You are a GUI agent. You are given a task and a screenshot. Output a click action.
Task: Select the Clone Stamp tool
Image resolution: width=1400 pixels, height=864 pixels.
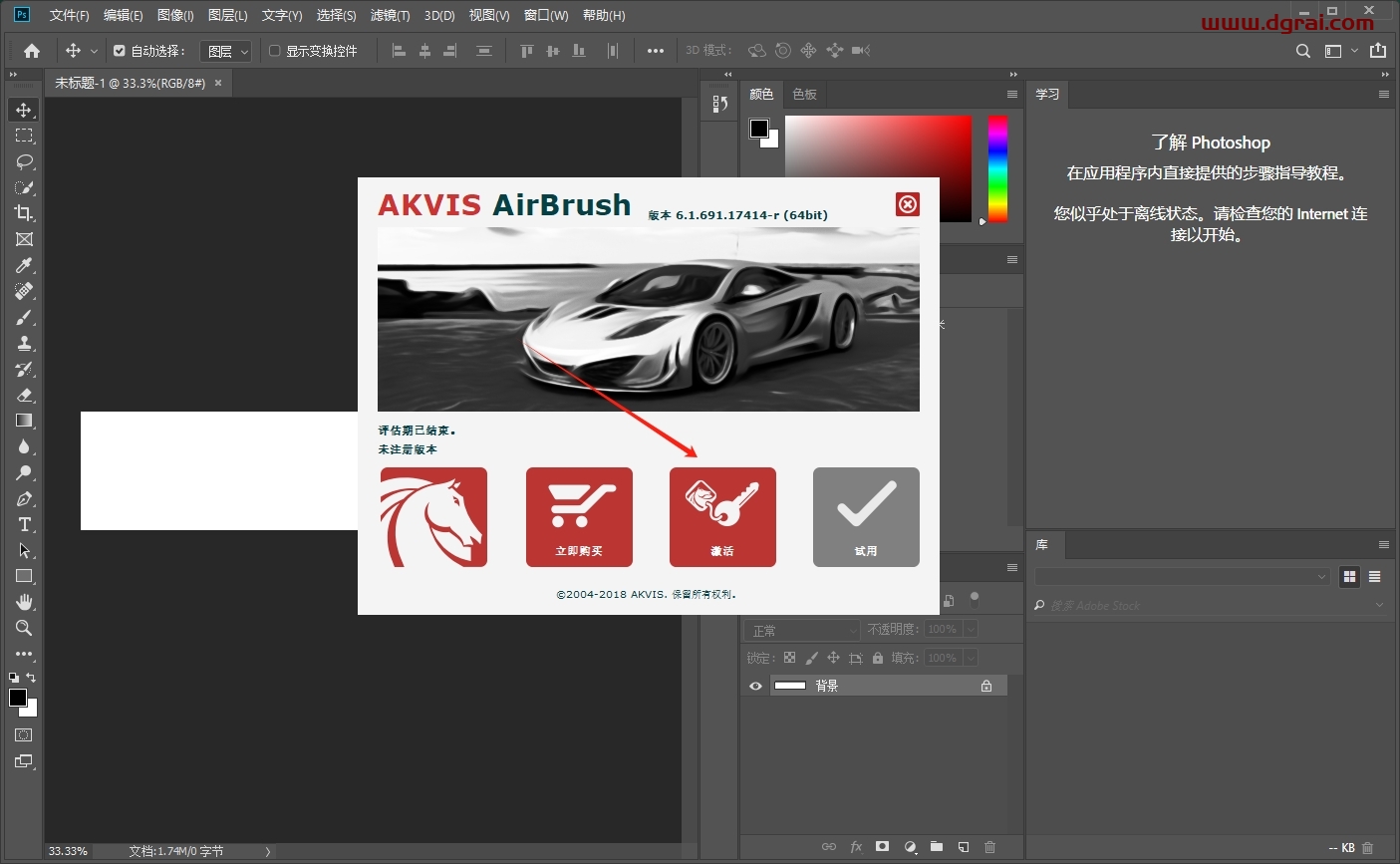(x=24, y=343)
